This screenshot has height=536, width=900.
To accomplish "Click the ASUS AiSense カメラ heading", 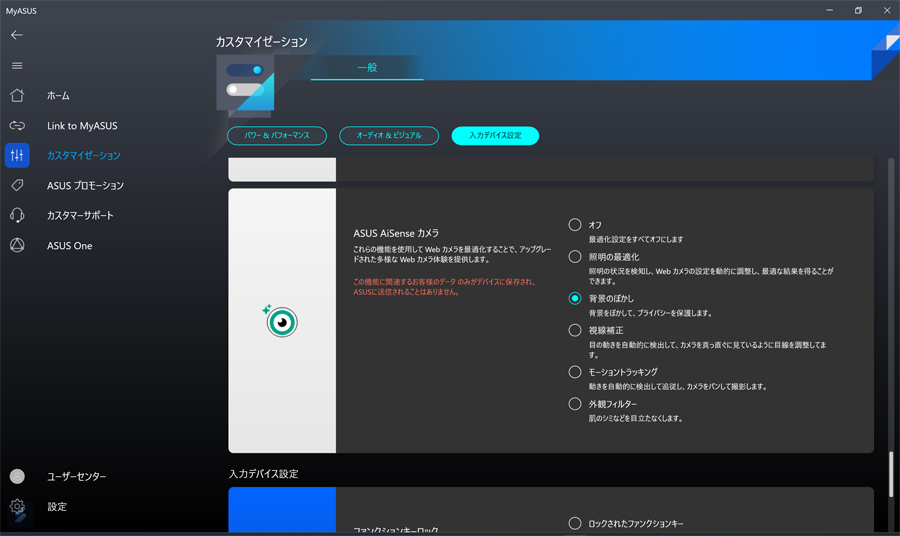I will [x=396, y=233].
